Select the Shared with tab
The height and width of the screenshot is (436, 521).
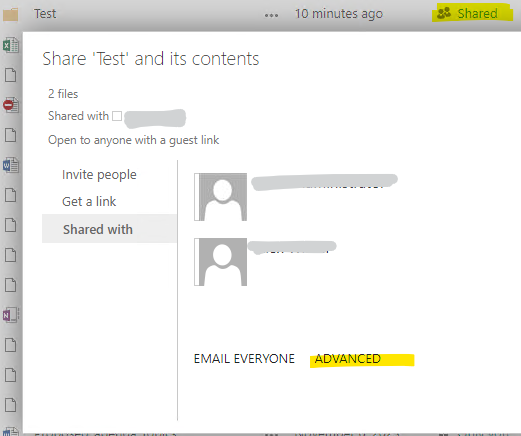109,229
